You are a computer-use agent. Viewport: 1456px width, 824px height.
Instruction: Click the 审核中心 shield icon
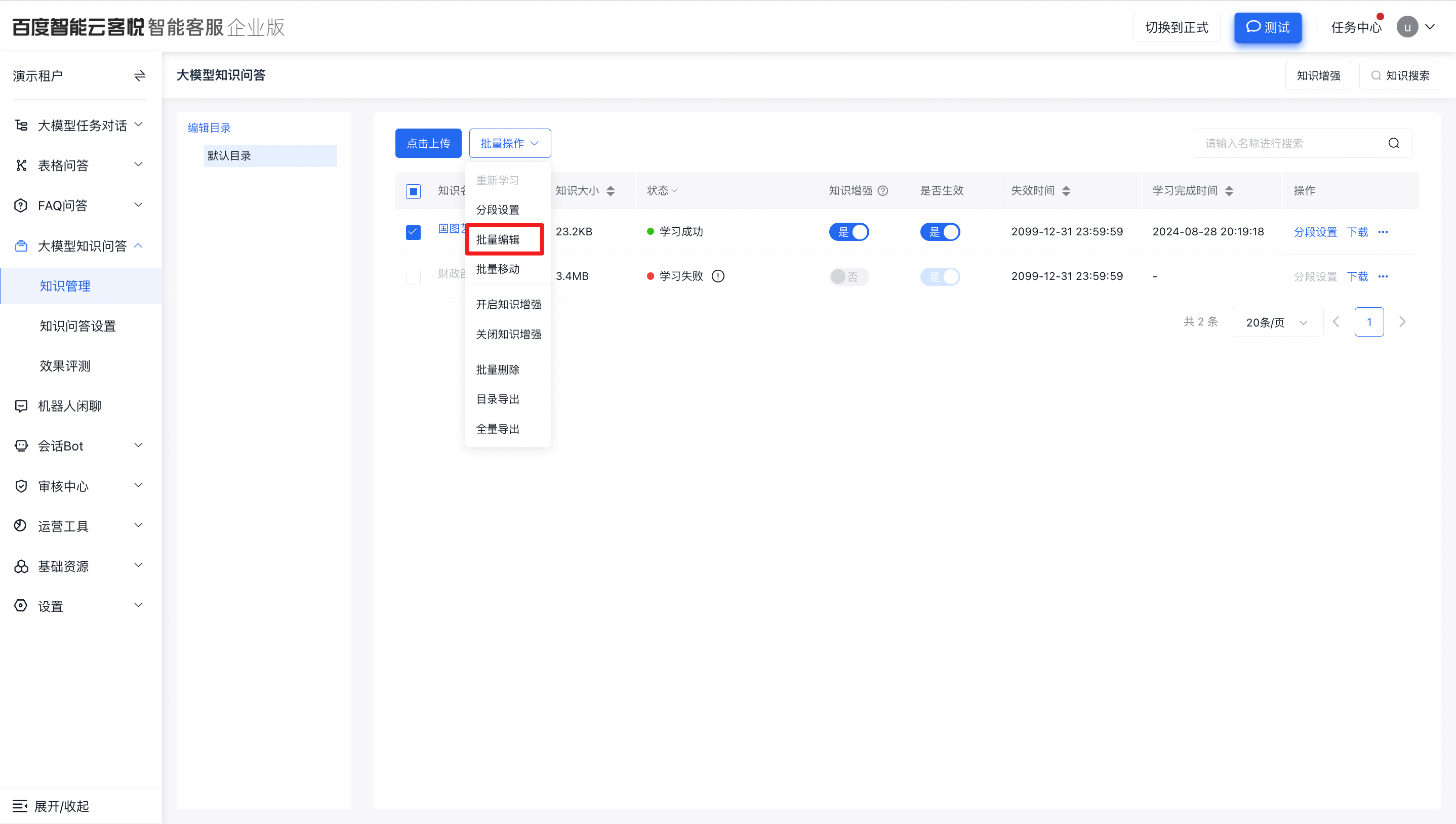coord(21,486)
